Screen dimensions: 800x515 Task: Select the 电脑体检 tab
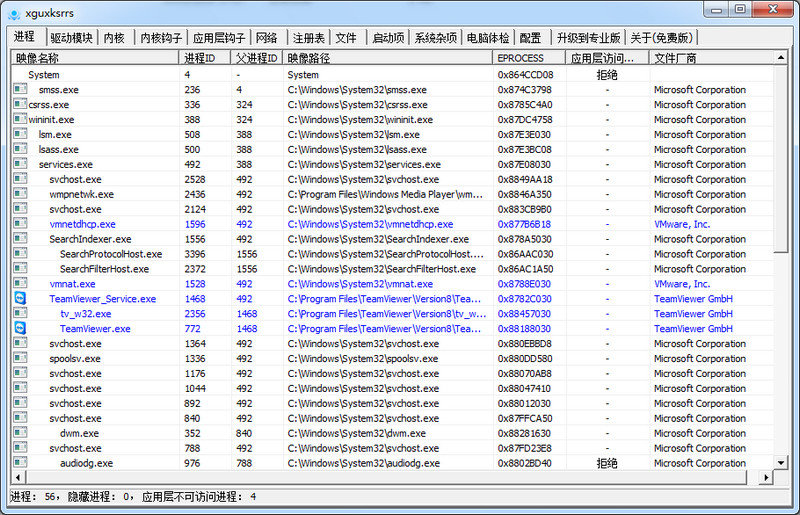[487, 38]
